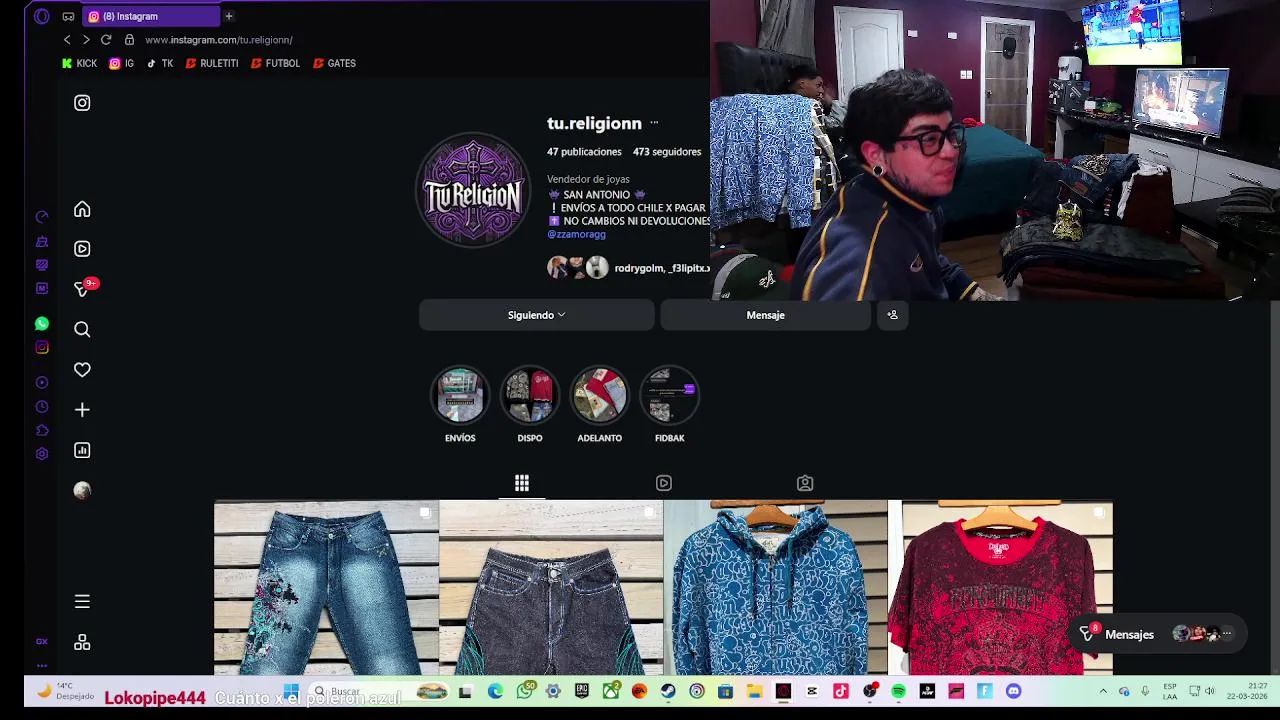Open WhatsApp in the Opera sidebar
The width and height of the screenshot is (1280, 720).
point(42,324)
